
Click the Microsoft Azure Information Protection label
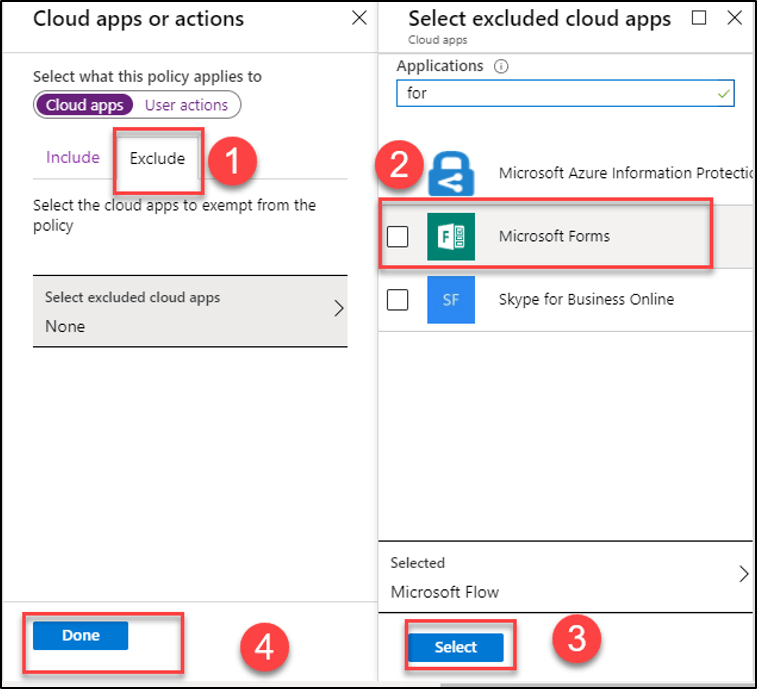tap(625, 173)
